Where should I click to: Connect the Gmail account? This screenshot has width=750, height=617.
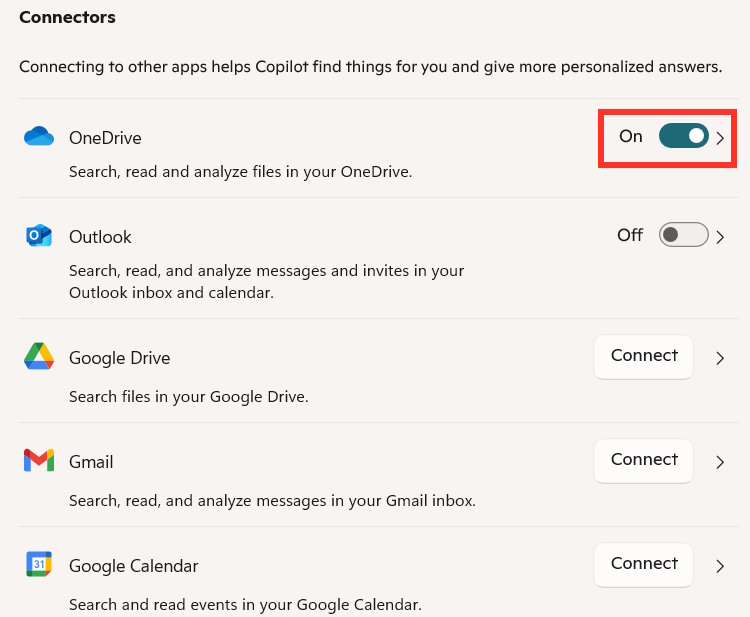(644, 460)
